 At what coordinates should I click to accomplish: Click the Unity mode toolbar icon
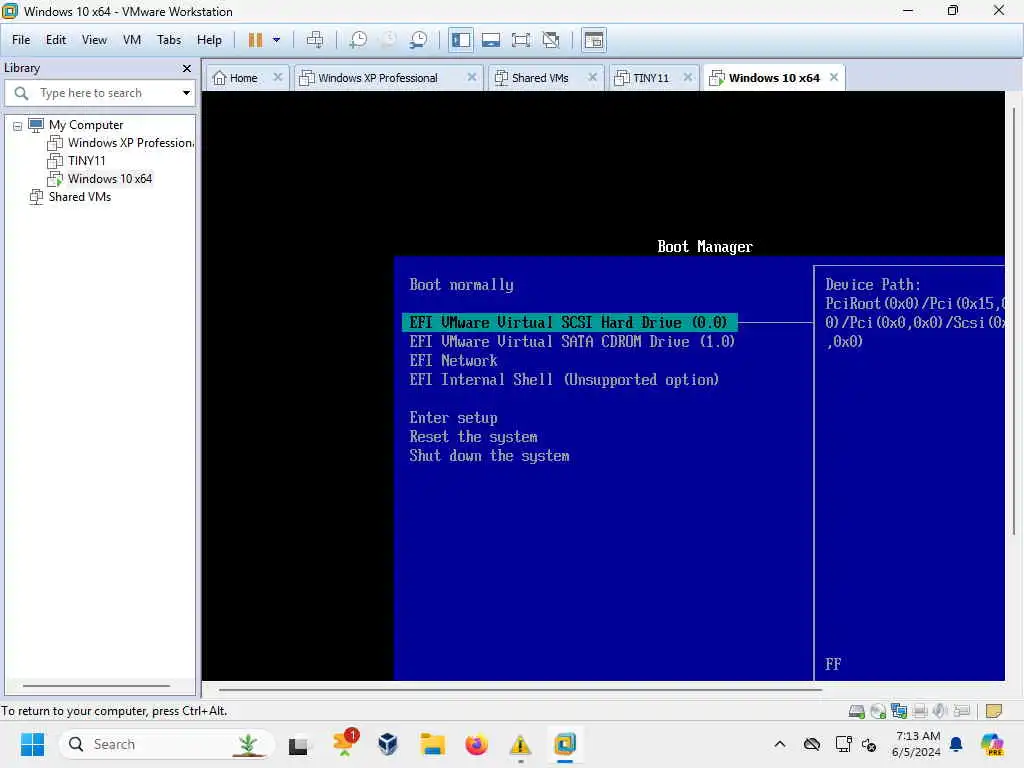tap(551, 40)
